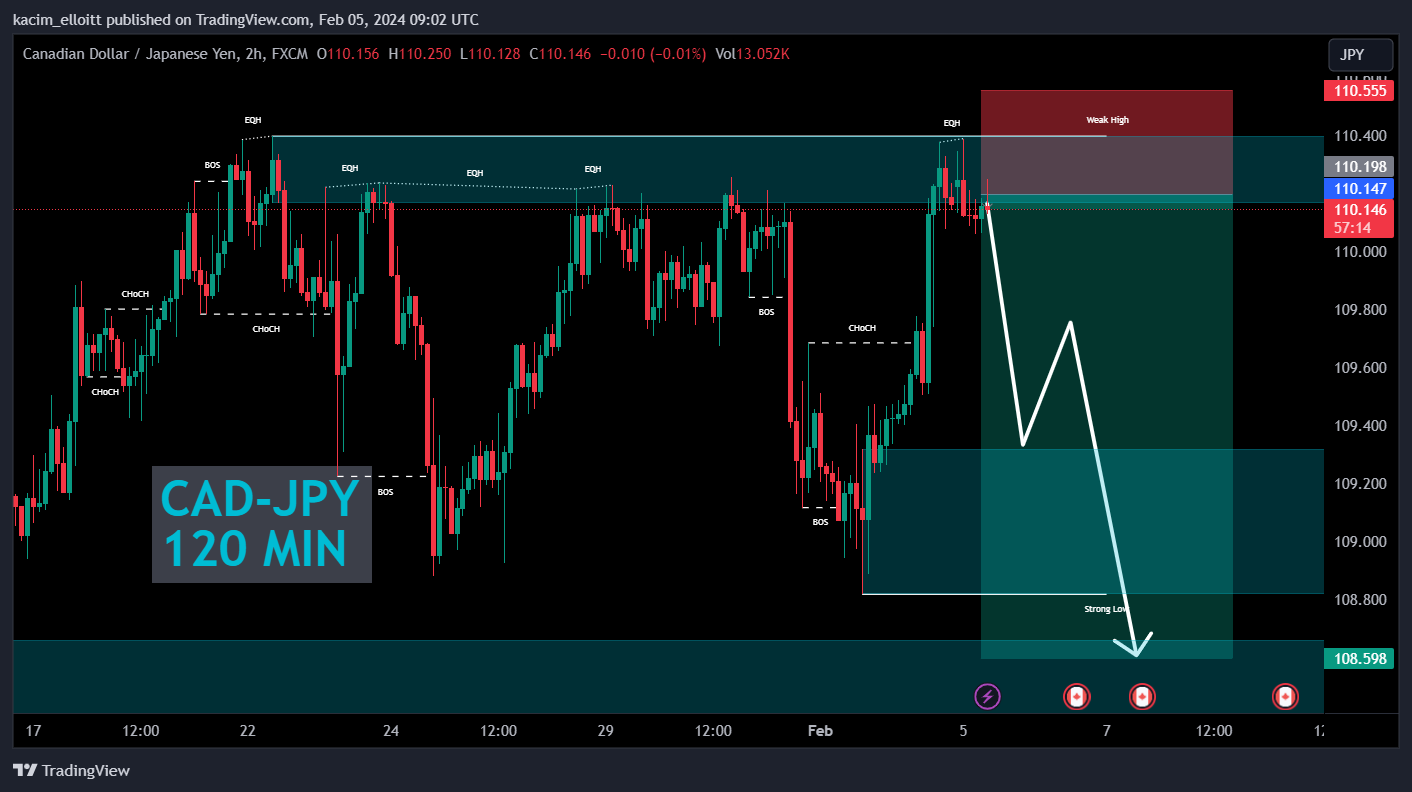The image size is (1412, 792).
Task: Click the 110.000 price axis value
Action: coord(1359,252)
